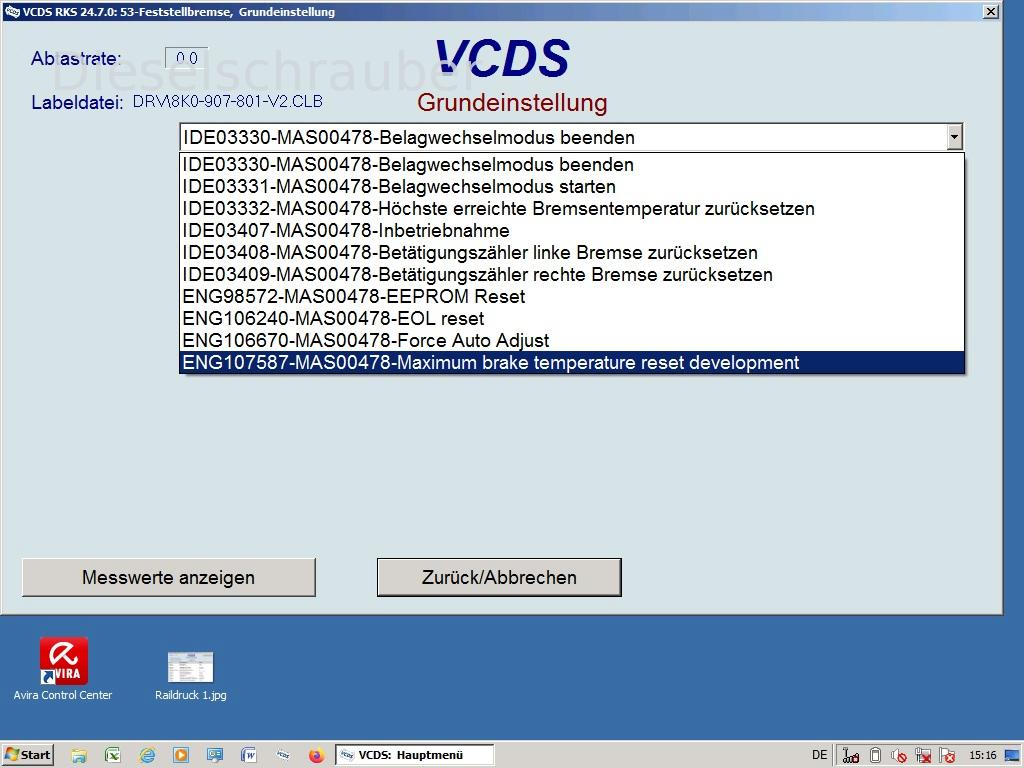Switch to VCDS: Hauptmenü taskbar window
Image resolution: width=1024 pixels, height=768 pixels.
[415, 755]
